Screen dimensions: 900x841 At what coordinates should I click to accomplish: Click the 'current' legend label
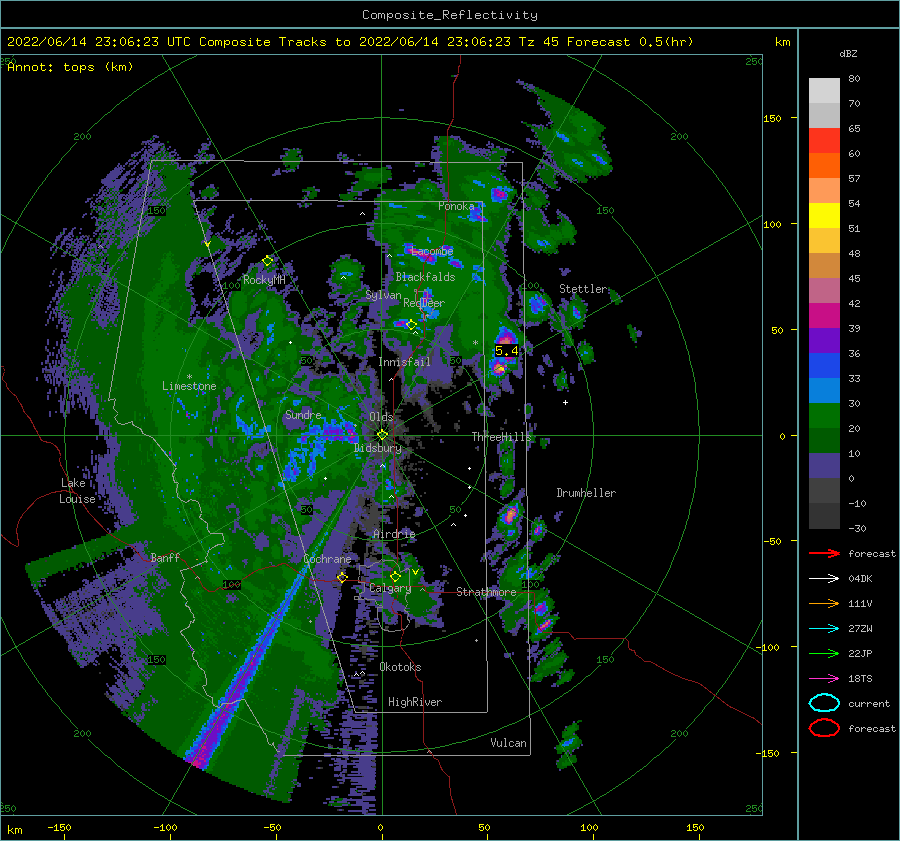869,703
